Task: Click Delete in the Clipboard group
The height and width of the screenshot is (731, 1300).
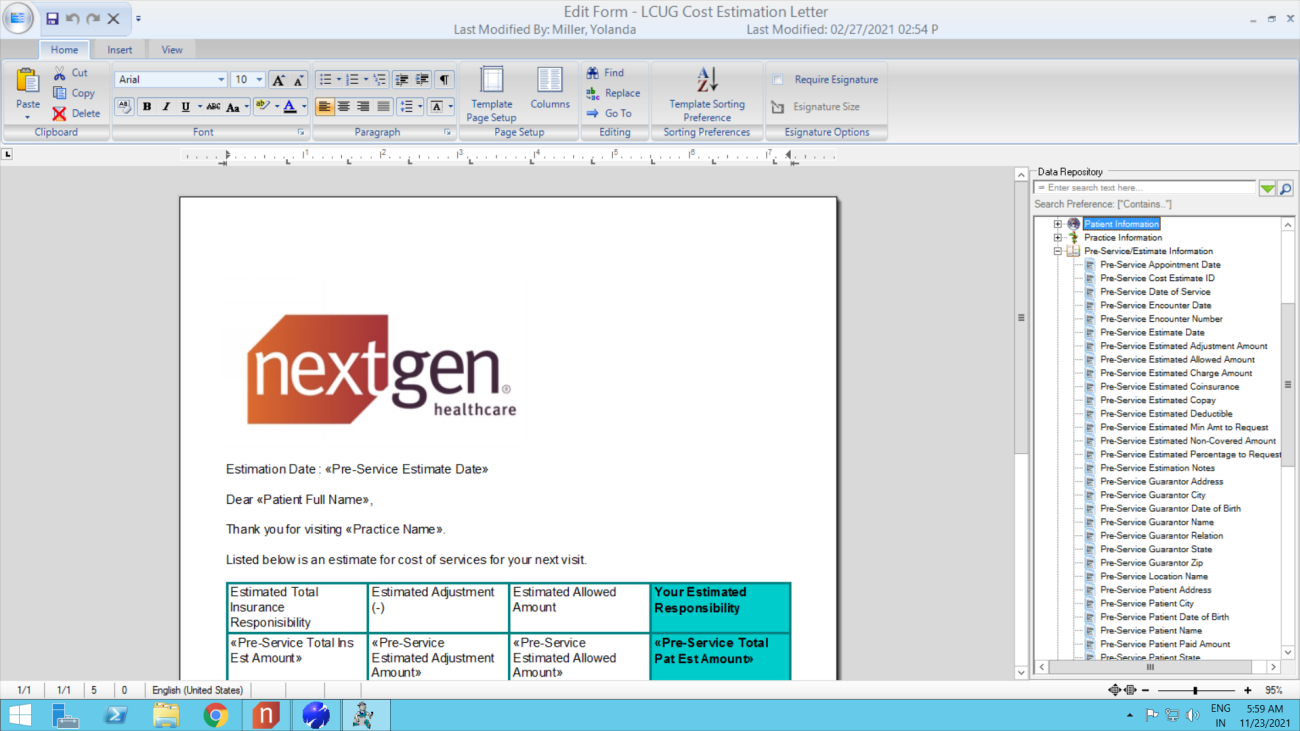Action: coord(76,113)
